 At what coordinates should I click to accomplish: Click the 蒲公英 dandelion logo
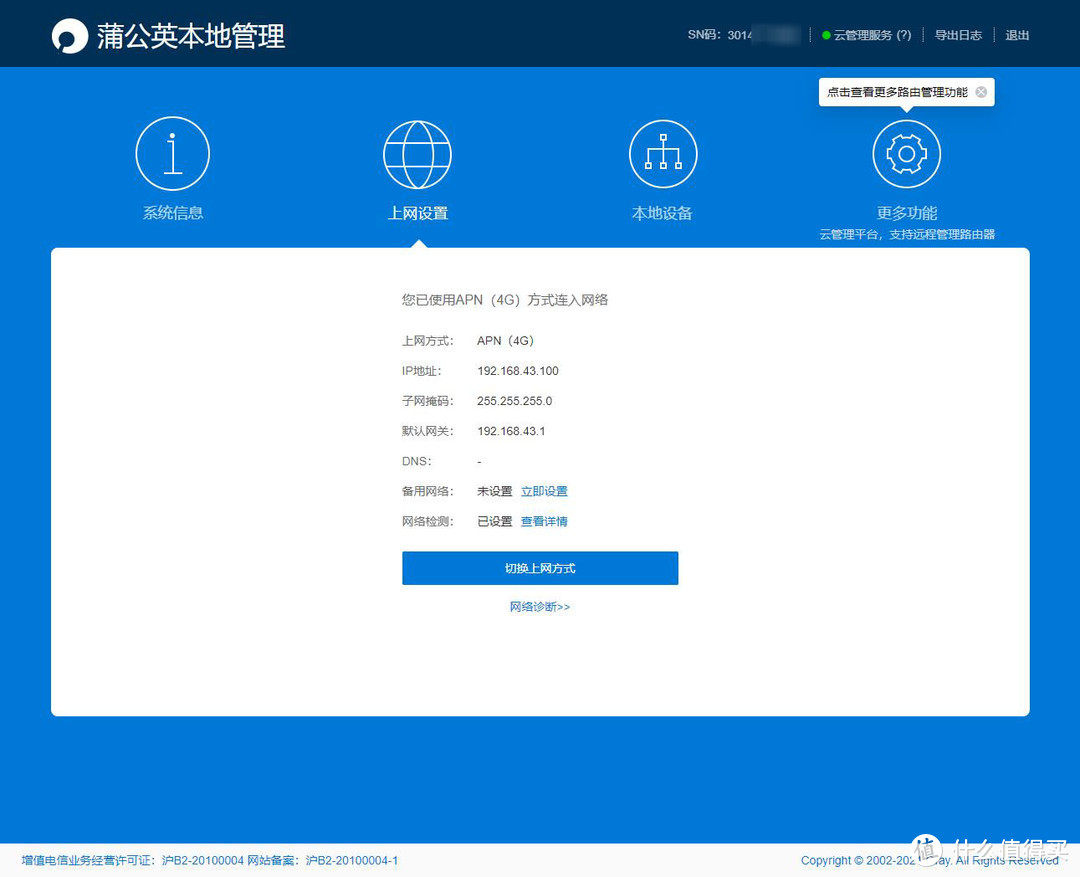pyautogui.click(x=69, y=33)
